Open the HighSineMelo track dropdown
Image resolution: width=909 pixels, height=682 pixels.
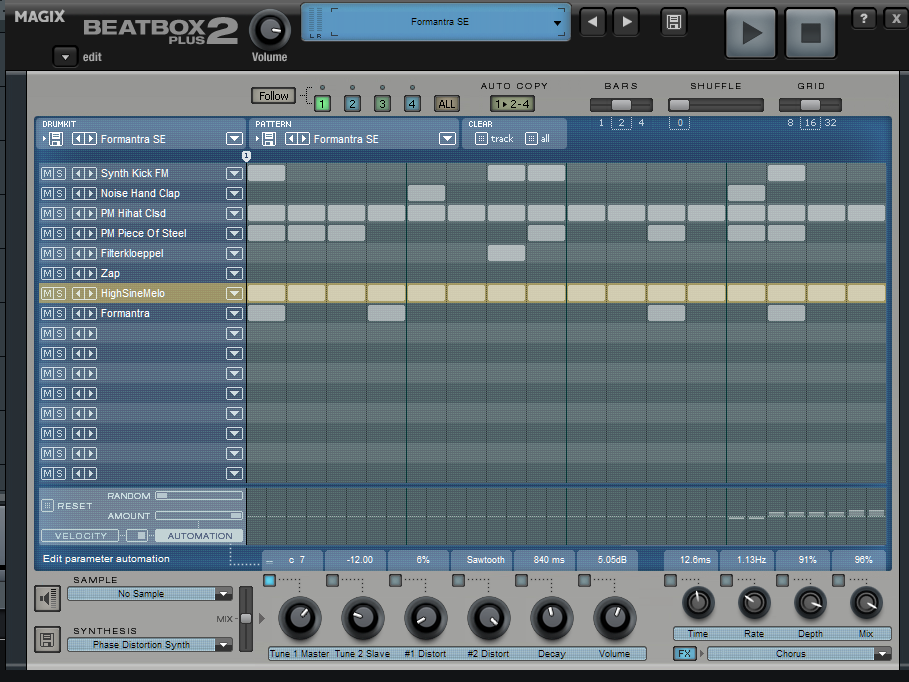tap(234, 293)
